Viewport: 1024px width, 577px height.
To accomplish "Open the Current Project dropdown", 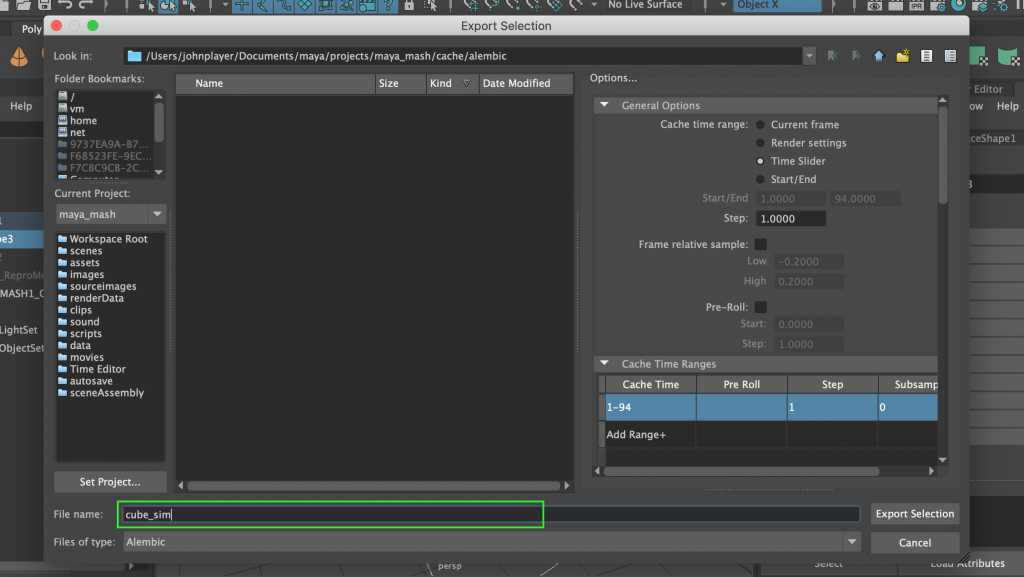I will (x=110, y=214).
